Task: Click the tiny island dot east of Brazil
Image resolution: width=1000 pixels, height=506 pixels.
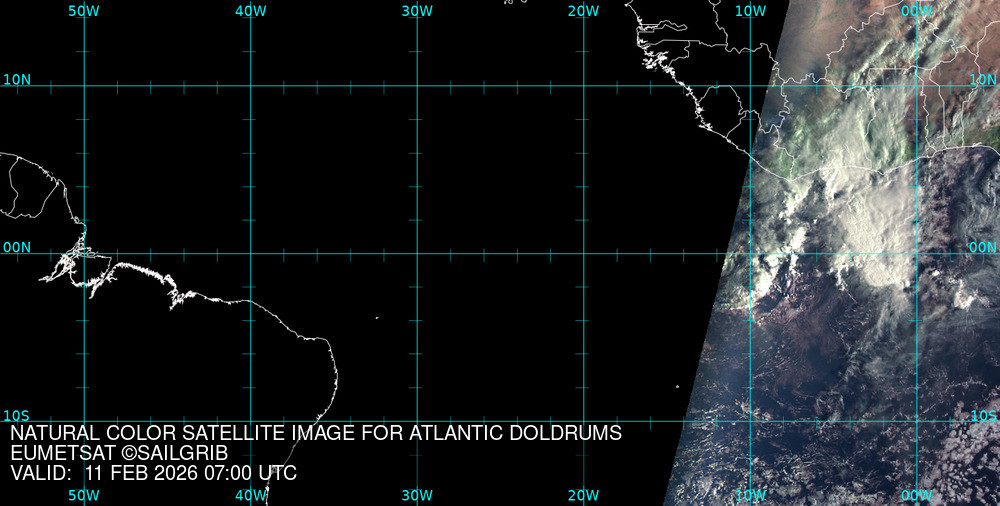Action: click(x=377, y=319)
